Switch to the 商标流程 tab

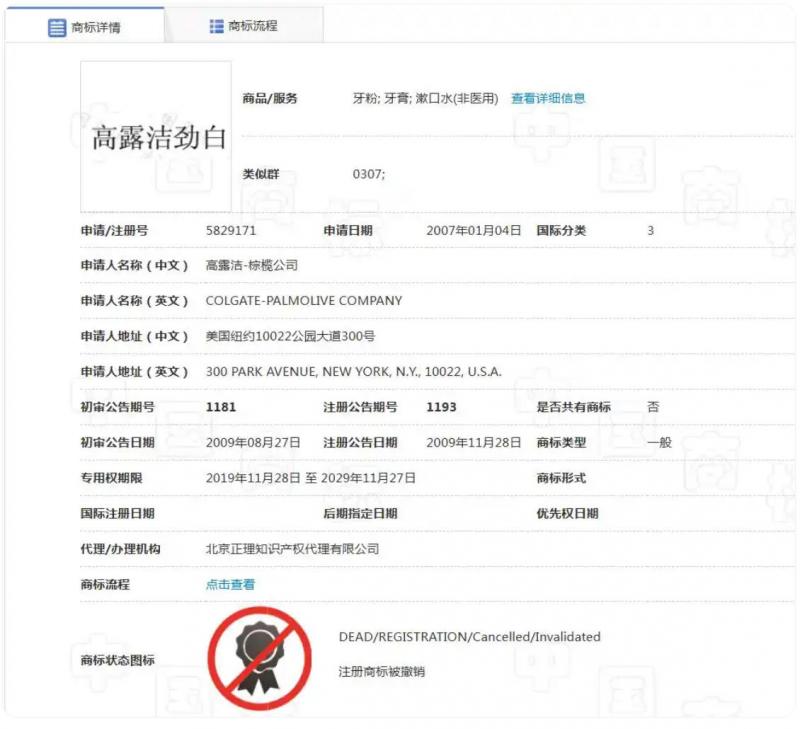click(243, 26)
